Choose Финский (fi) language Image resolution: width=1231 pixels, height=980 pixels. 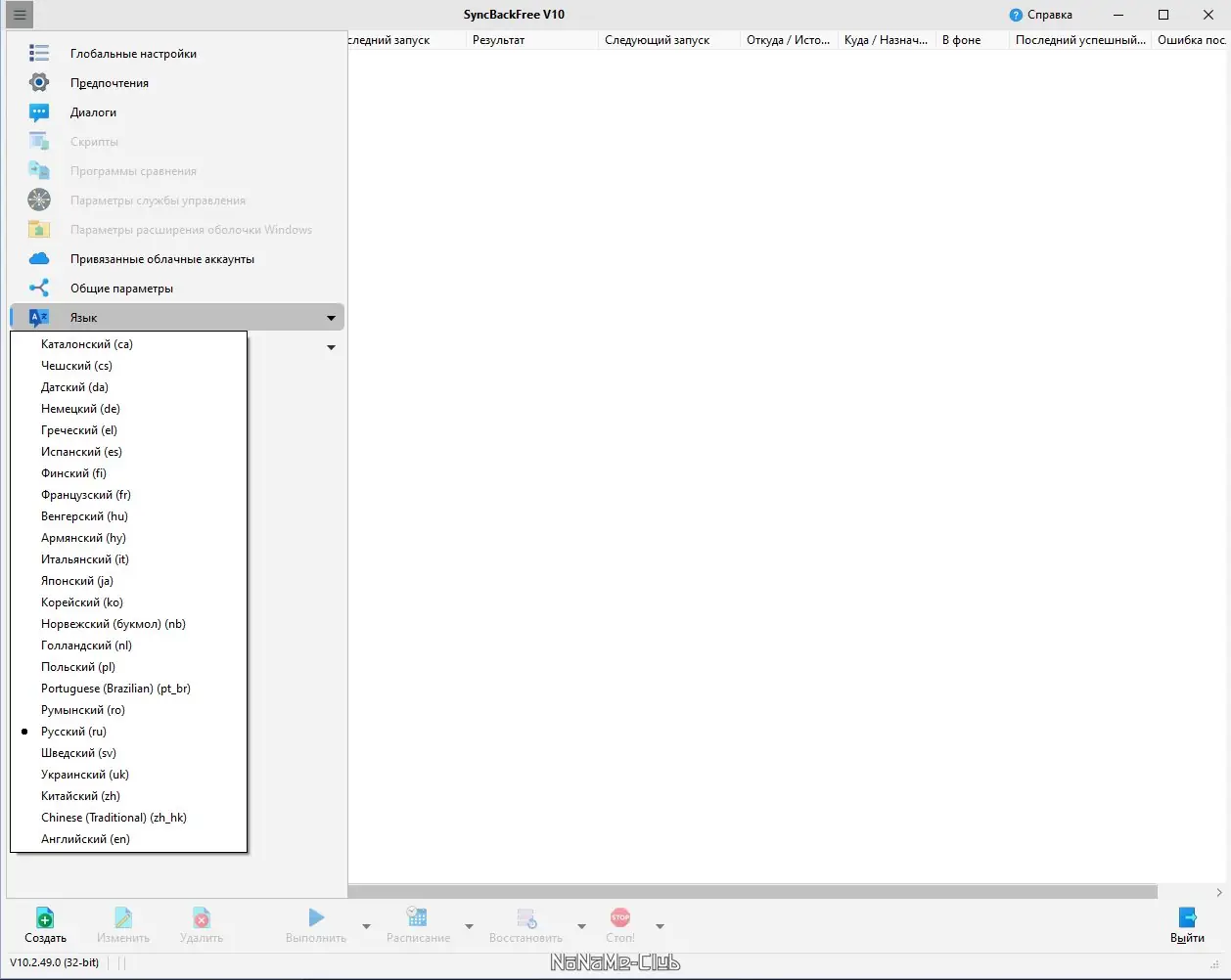click(x=128, y=473)
